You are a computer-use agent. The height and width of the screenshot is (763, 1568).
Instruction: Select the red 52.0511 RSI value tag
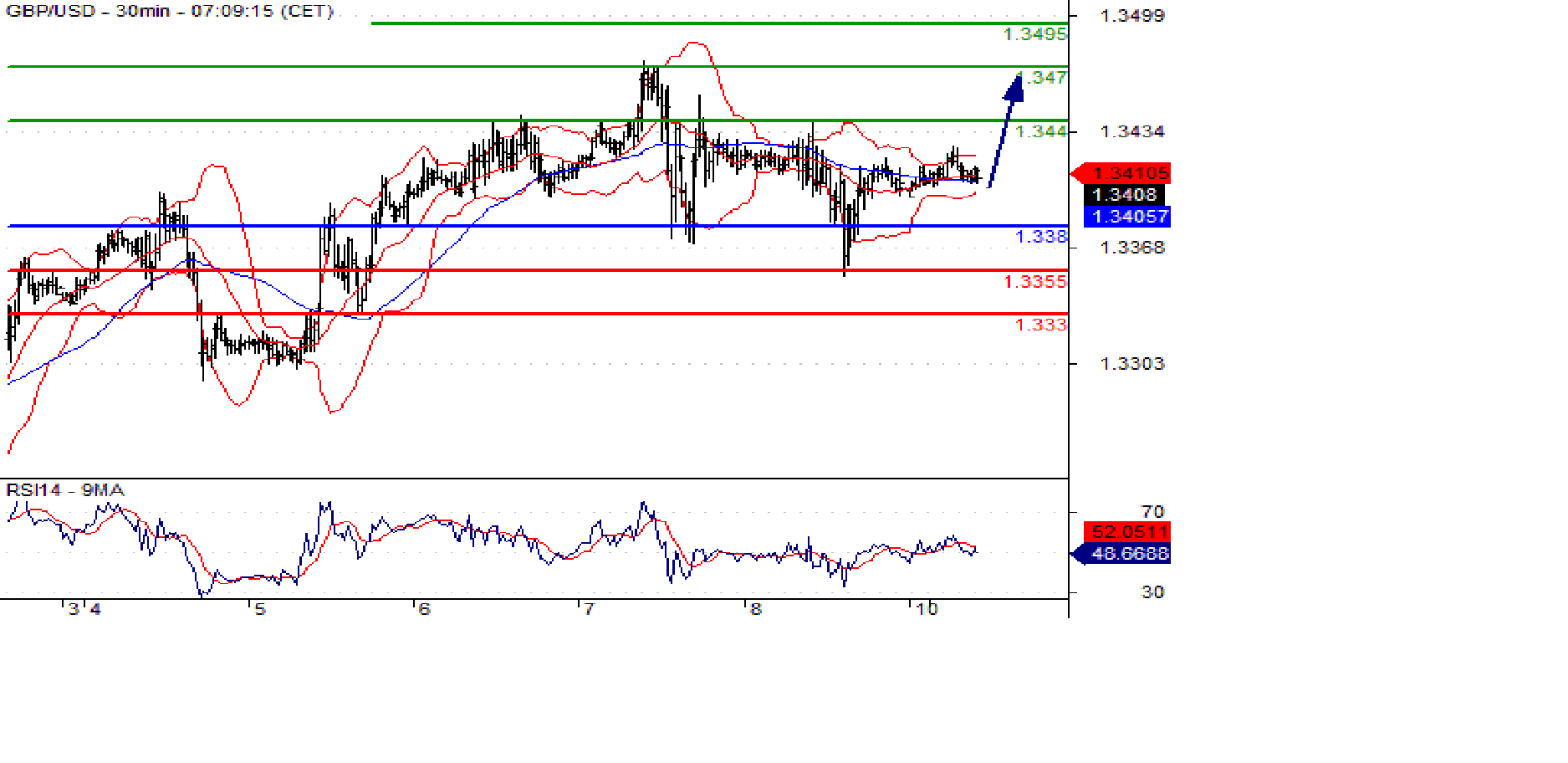[x=1127, y=531]
